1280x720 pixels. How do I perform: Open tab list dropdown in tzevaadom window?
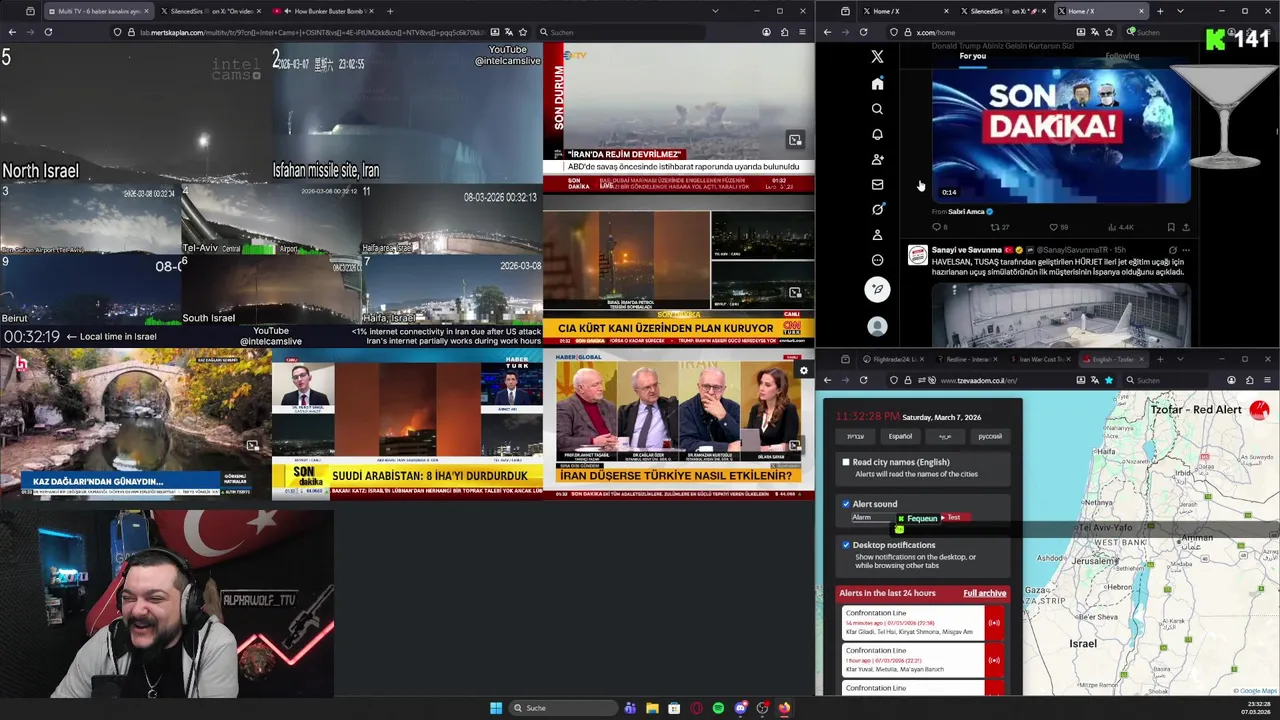(1180, 359)
